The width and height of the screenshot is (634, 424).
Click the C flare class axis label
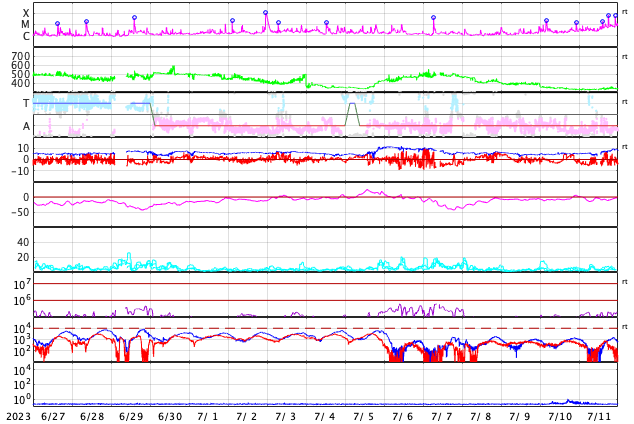tap(26, 36)
